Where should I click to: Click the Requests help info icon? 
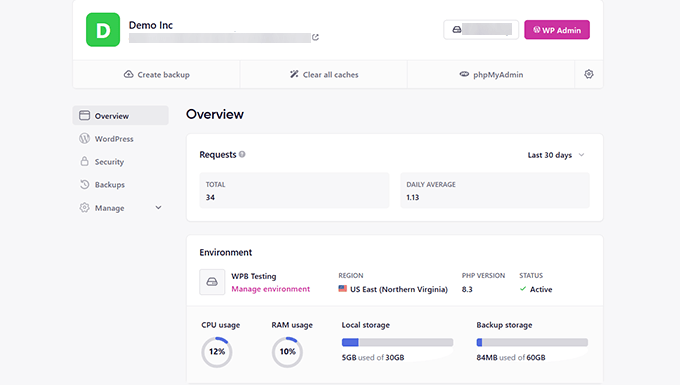pyautogui.click(x=242, y=154)
